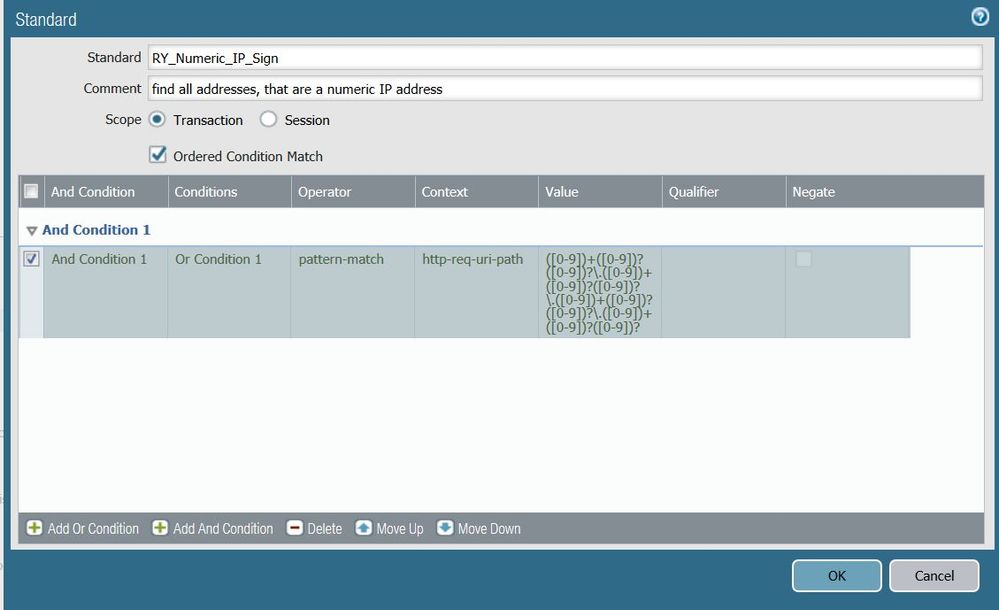
Task: Click the Operator column header
Action: tap(325, 191)
